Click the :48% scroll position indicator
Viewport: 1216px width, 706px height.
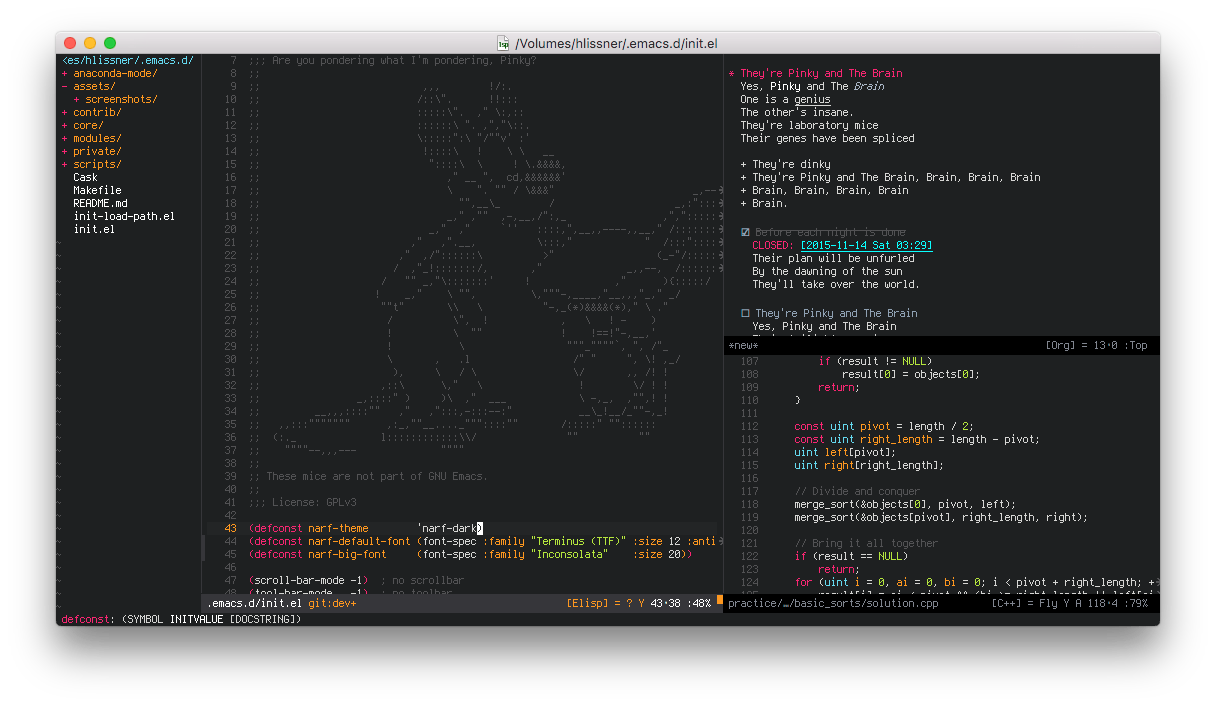point(700,603)
